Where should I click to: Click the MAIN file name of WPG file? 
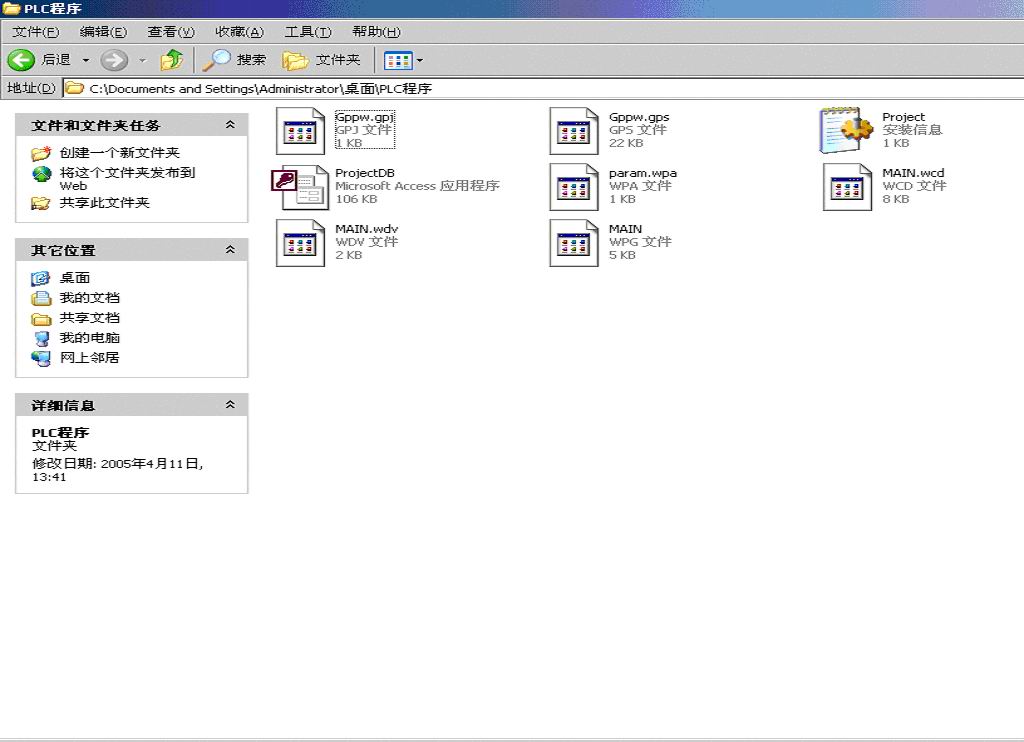pos(626,229)
